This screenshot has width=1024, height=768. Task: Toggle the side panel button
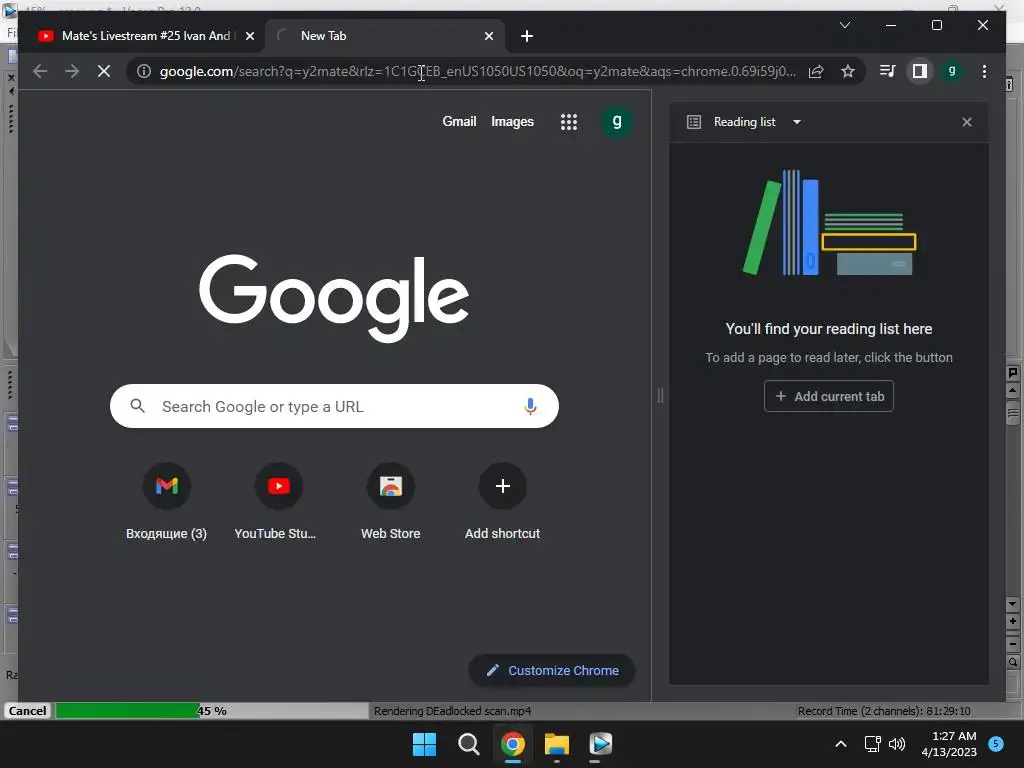(920, 71)
